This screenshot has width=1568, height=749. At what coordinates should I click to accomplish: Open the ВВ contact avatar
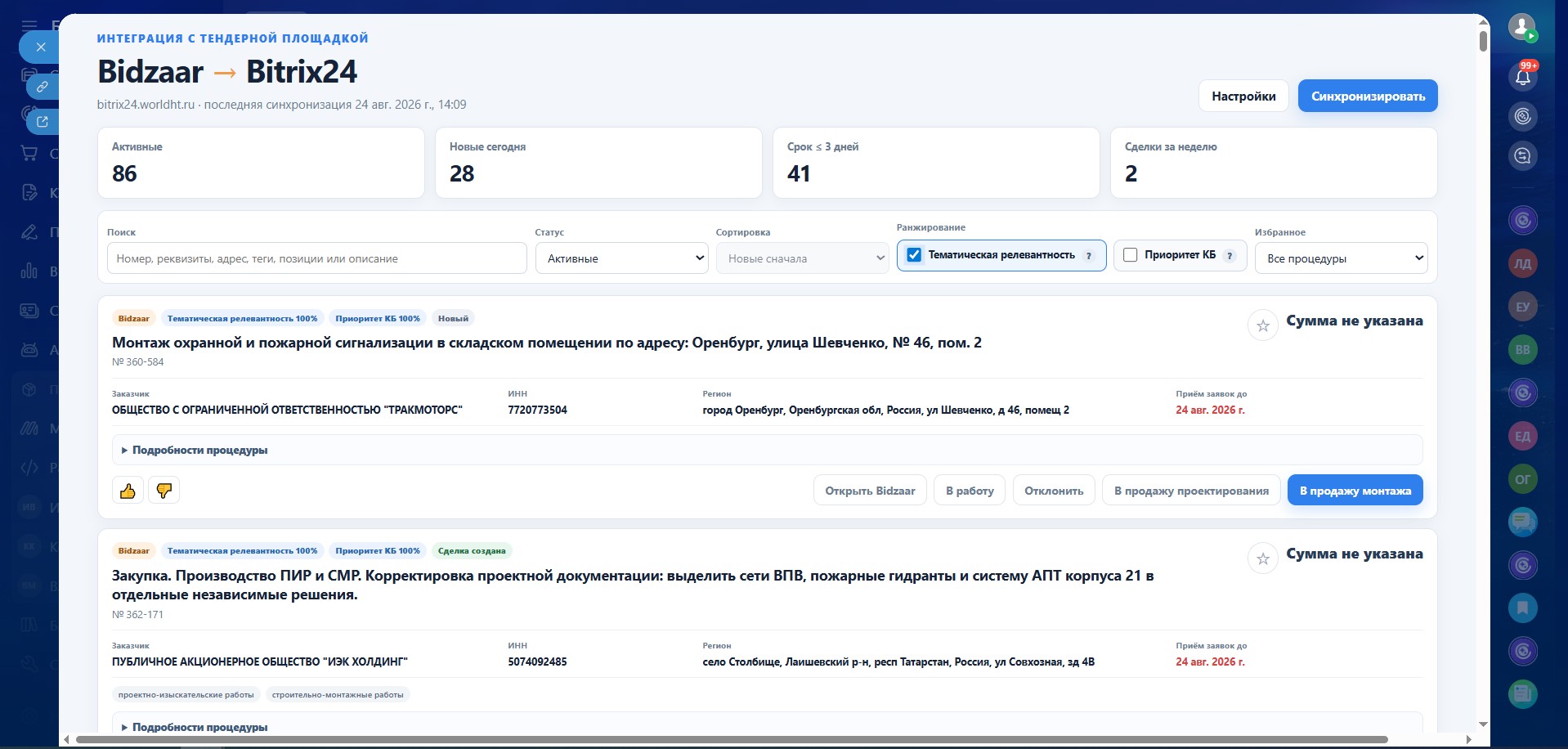[1522, 350]
